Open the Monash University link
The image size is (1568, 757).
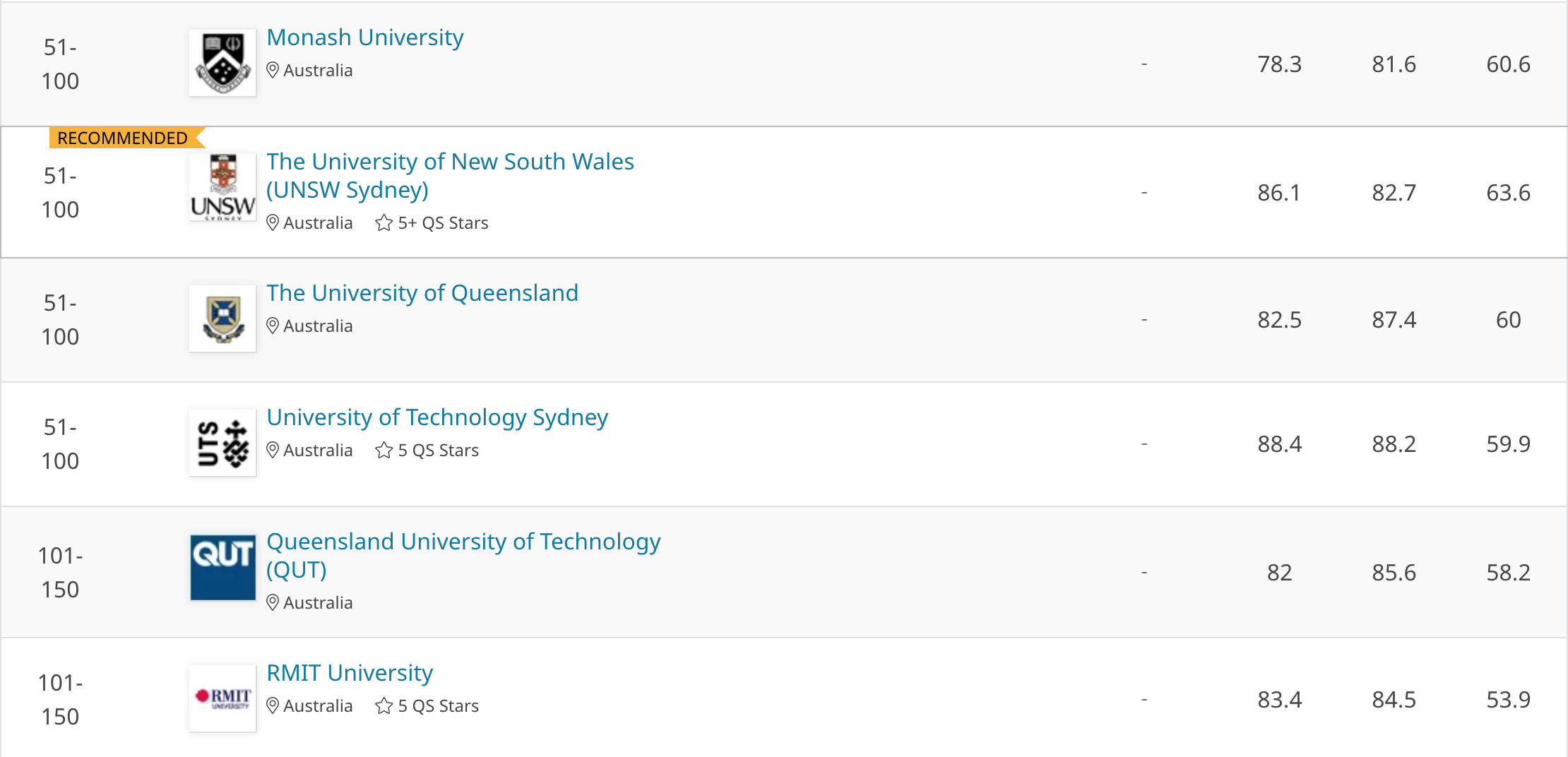coord(365,37)
